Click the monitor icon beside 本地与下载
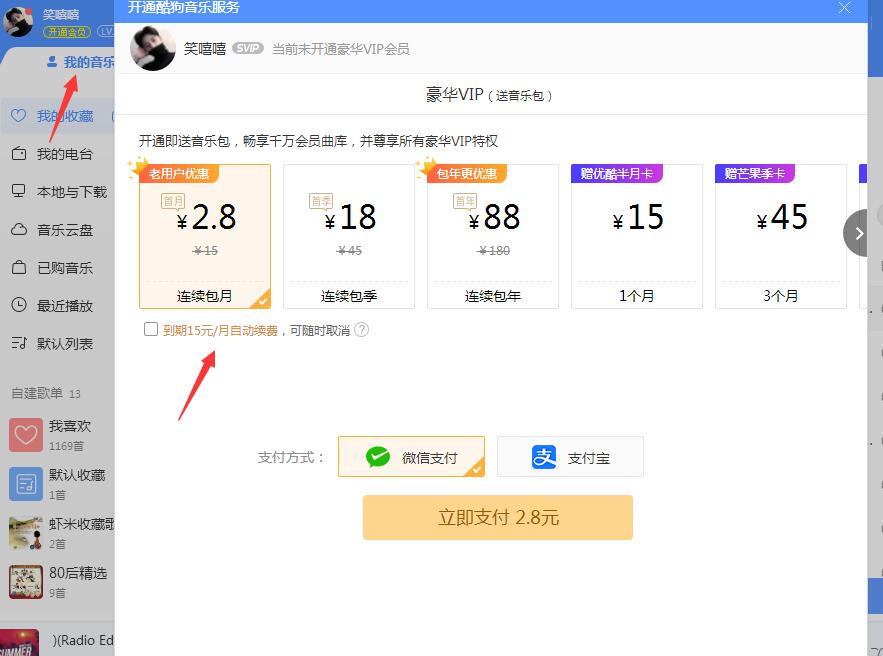 point(19,191)
